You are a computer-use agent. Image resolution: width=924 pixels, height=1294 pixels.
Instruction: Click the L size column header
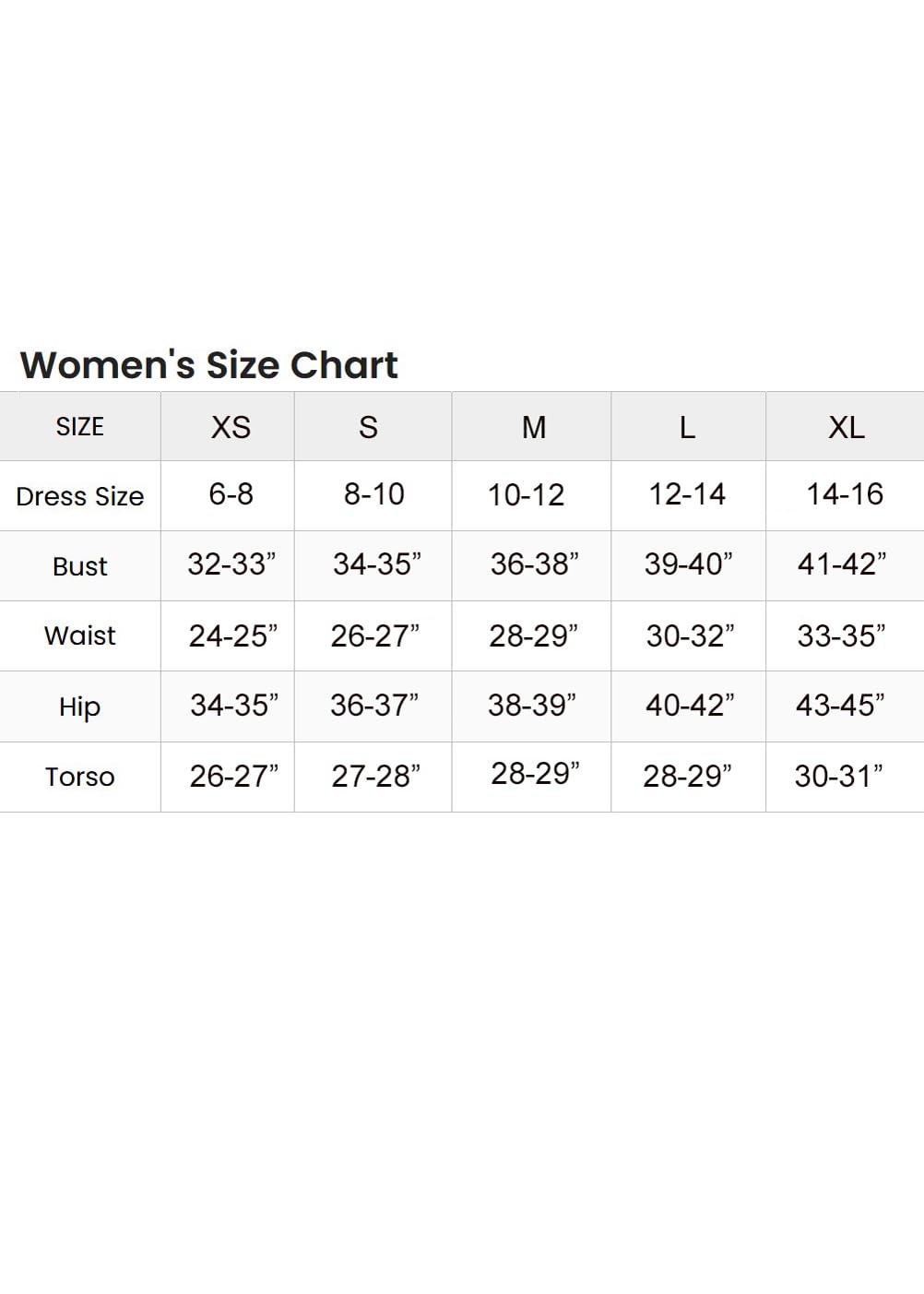pyautogui.click(x=687, y=427)
